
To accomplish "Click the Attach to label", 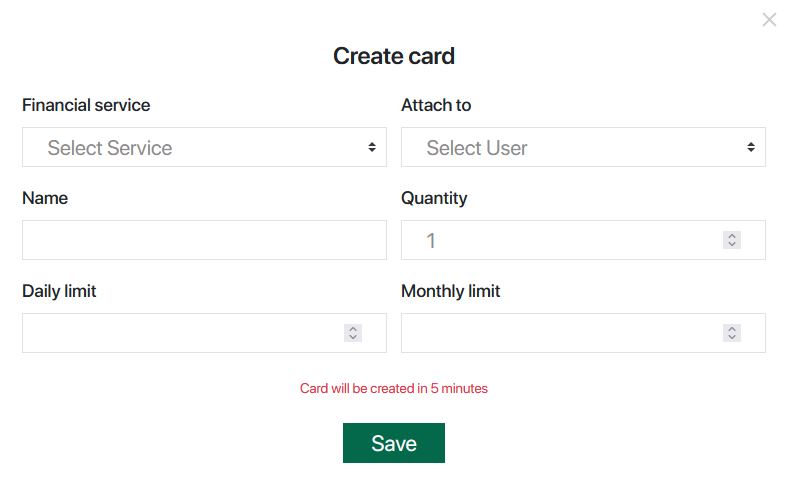I will (x=436, y=105).
